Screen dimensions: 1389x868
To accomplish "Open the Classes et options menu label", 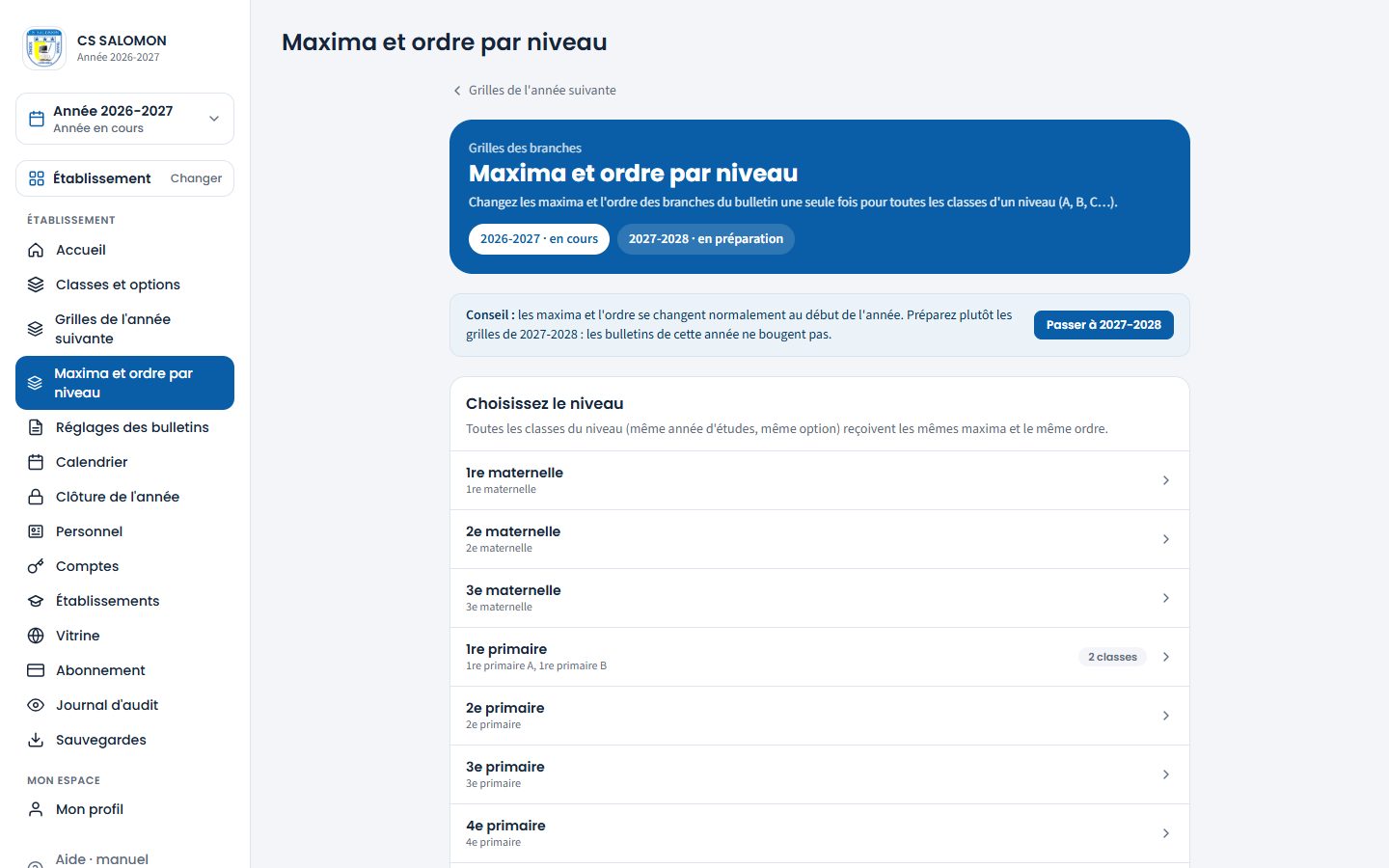I will [118, 285].
